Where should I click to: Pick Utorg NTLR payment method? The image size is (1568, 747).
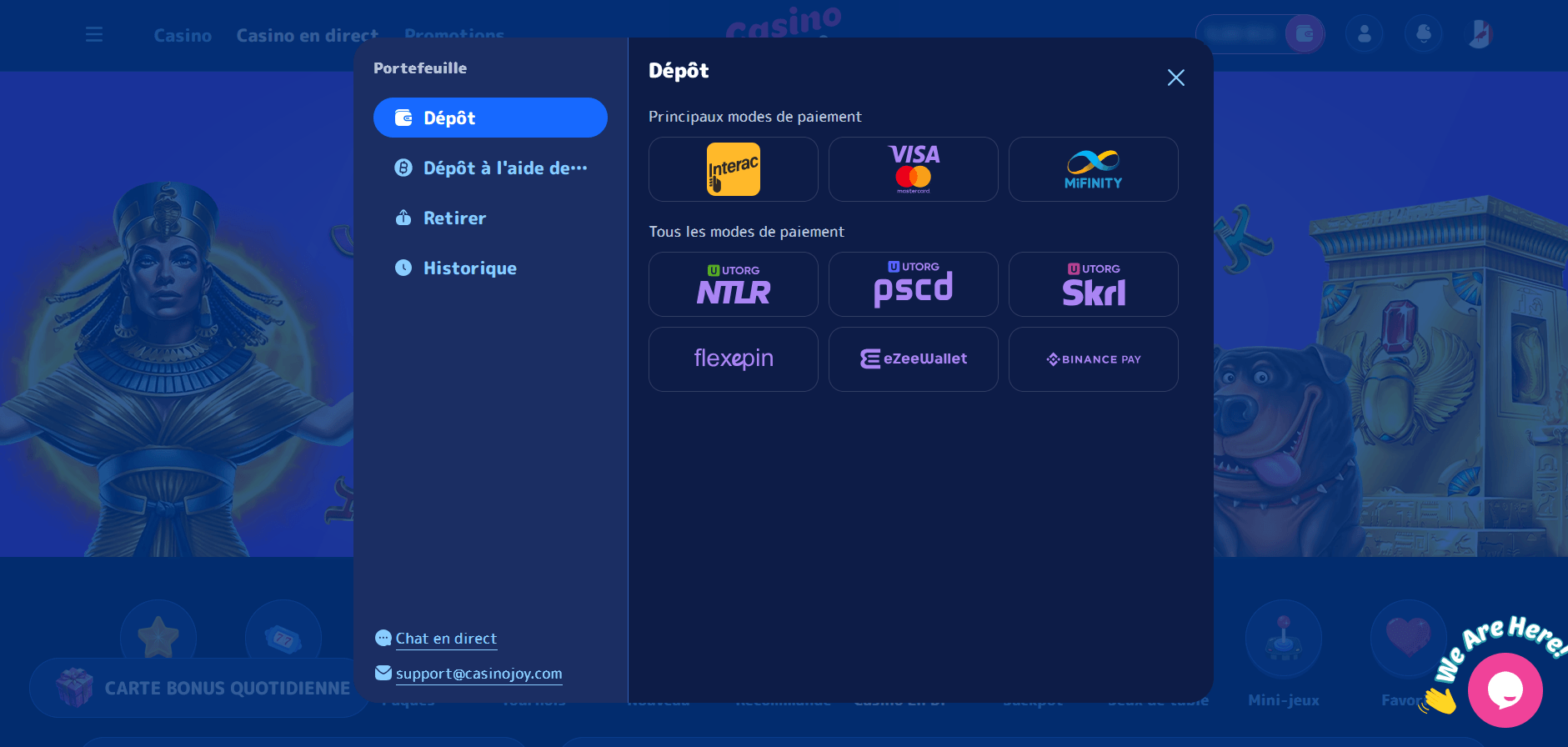click(734, 284)
